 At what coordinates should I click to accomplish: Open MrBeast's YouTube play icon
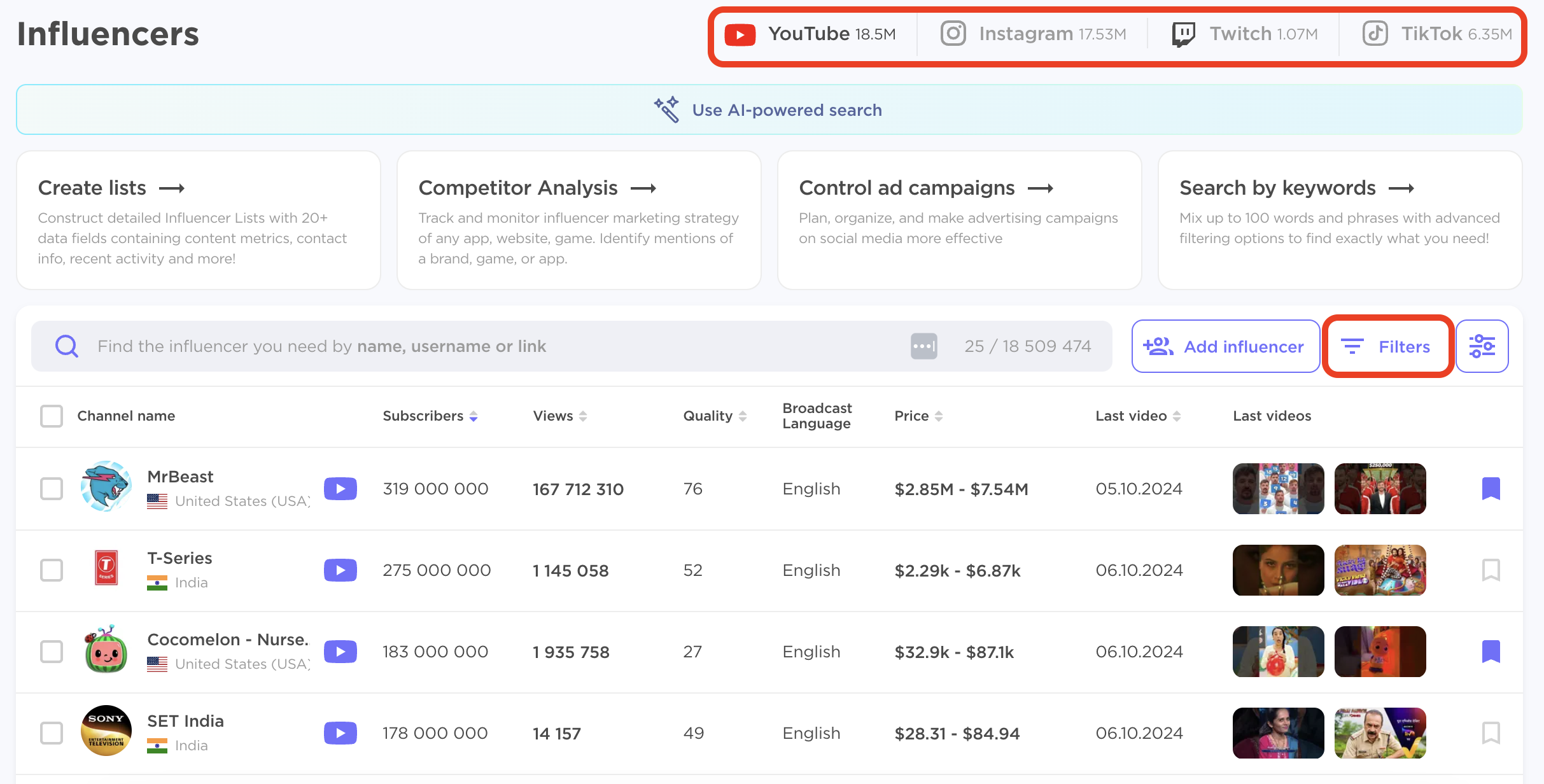[340, 489]
